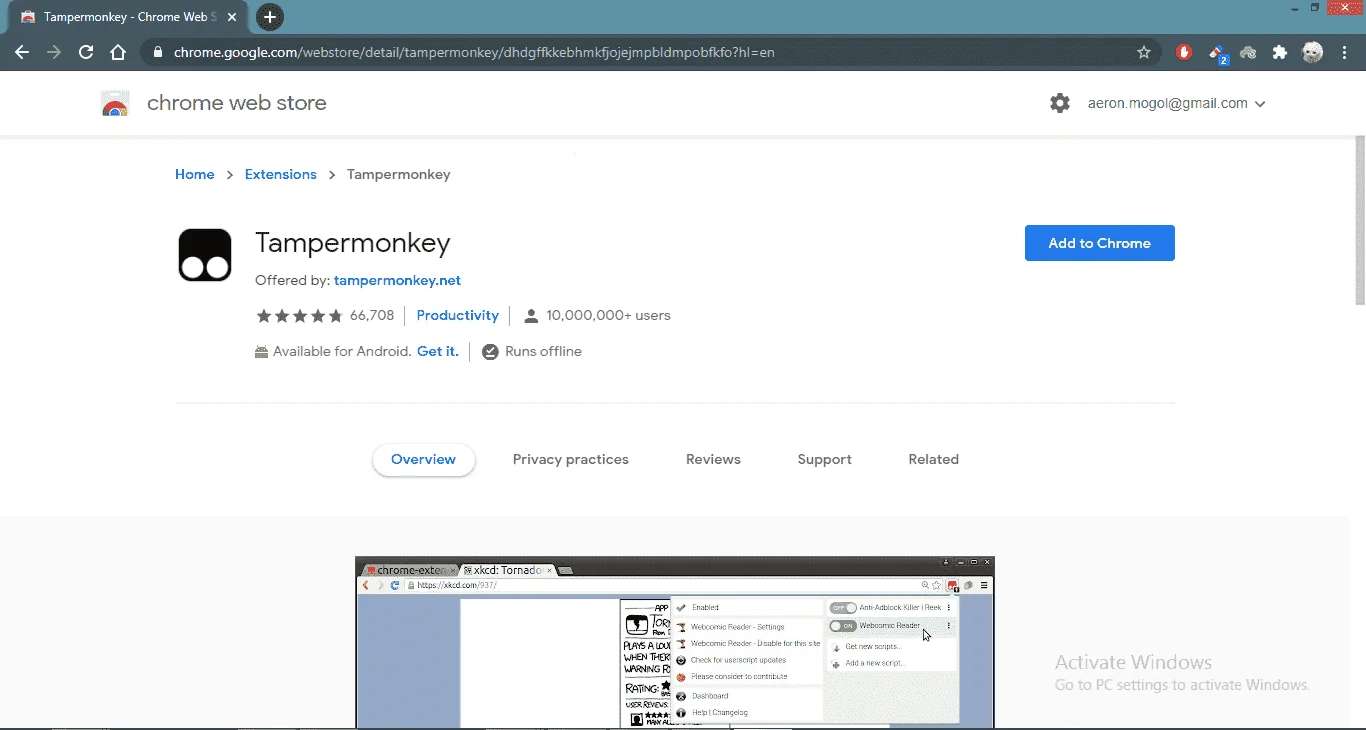
Task: Click the 66,708 ratings count
Action: [372, 316]
